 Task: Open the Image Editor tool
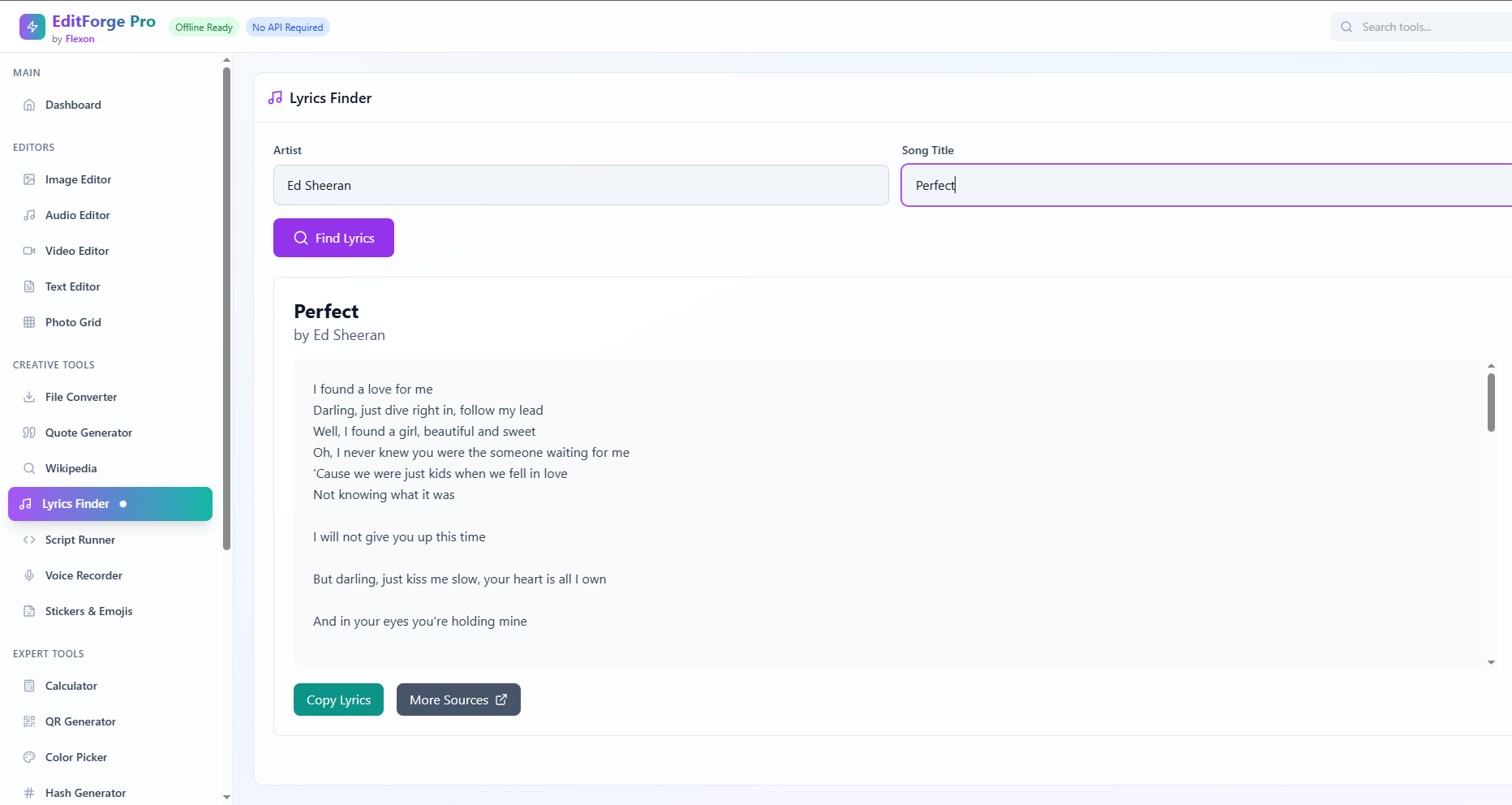point(110,179)
